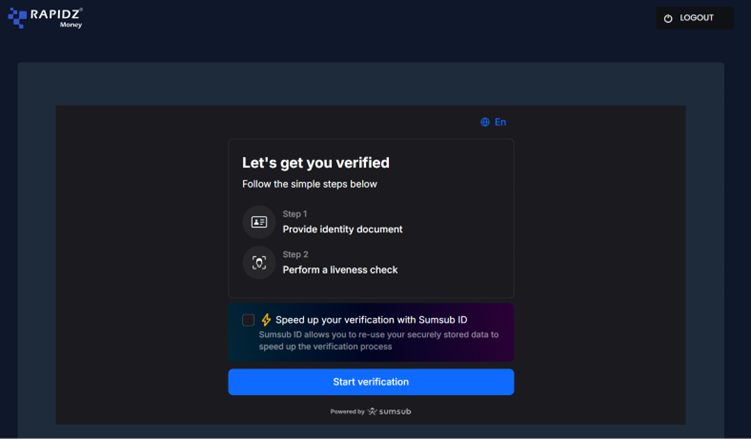Enable the Sumsub ID speed-up checkbox

(248, 320)
